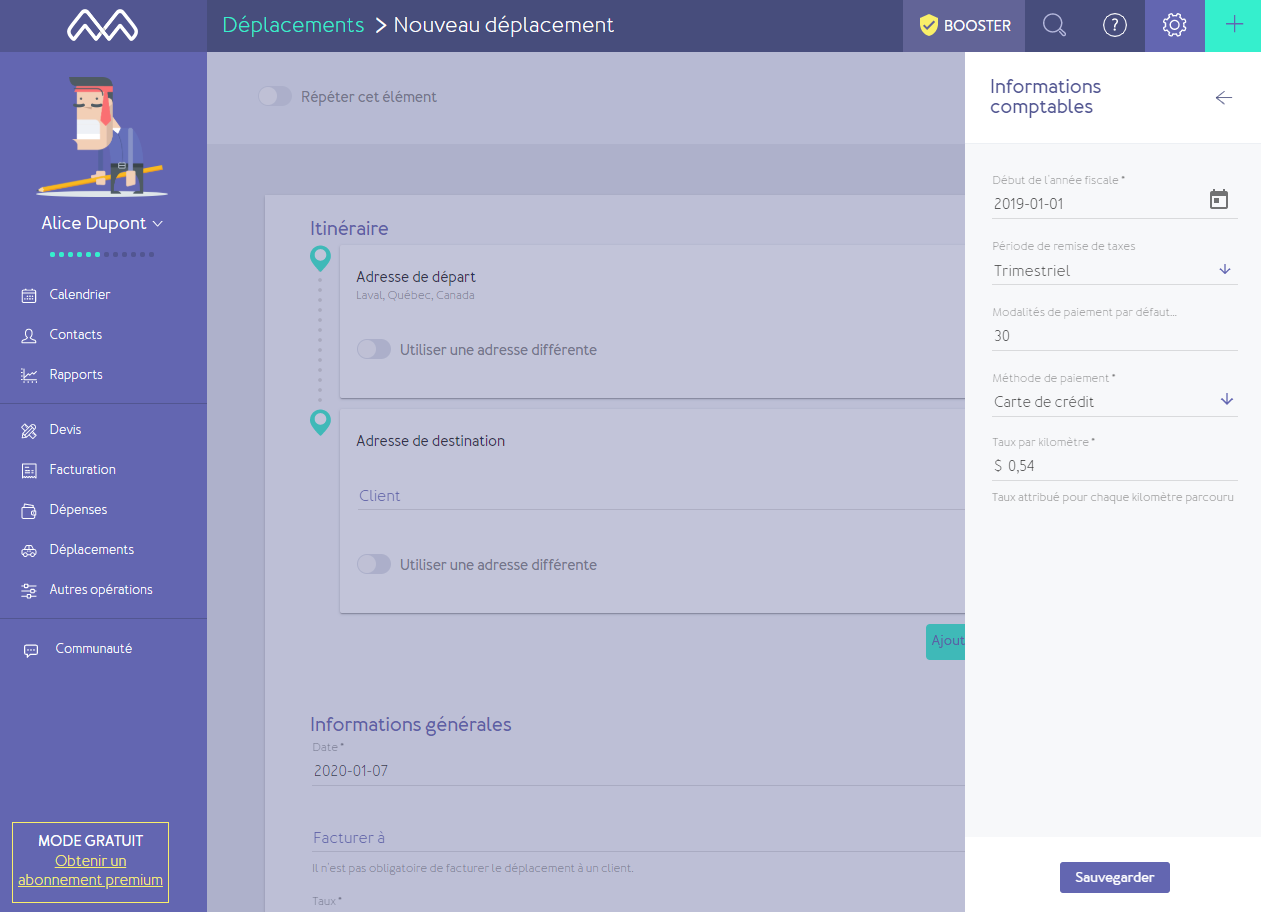Toggle 'Répéter cet élément' switch
Viewport: 1261px width, 912px height.
pos(275,97)
